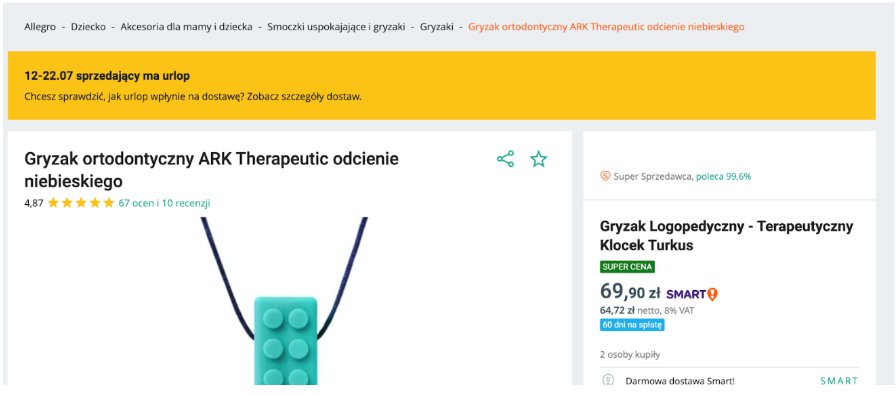Screen dimensions: 896x396
Task: Open Smoczki uspokajające i gryzaki breadcrumb
Action: click(336, 27)
